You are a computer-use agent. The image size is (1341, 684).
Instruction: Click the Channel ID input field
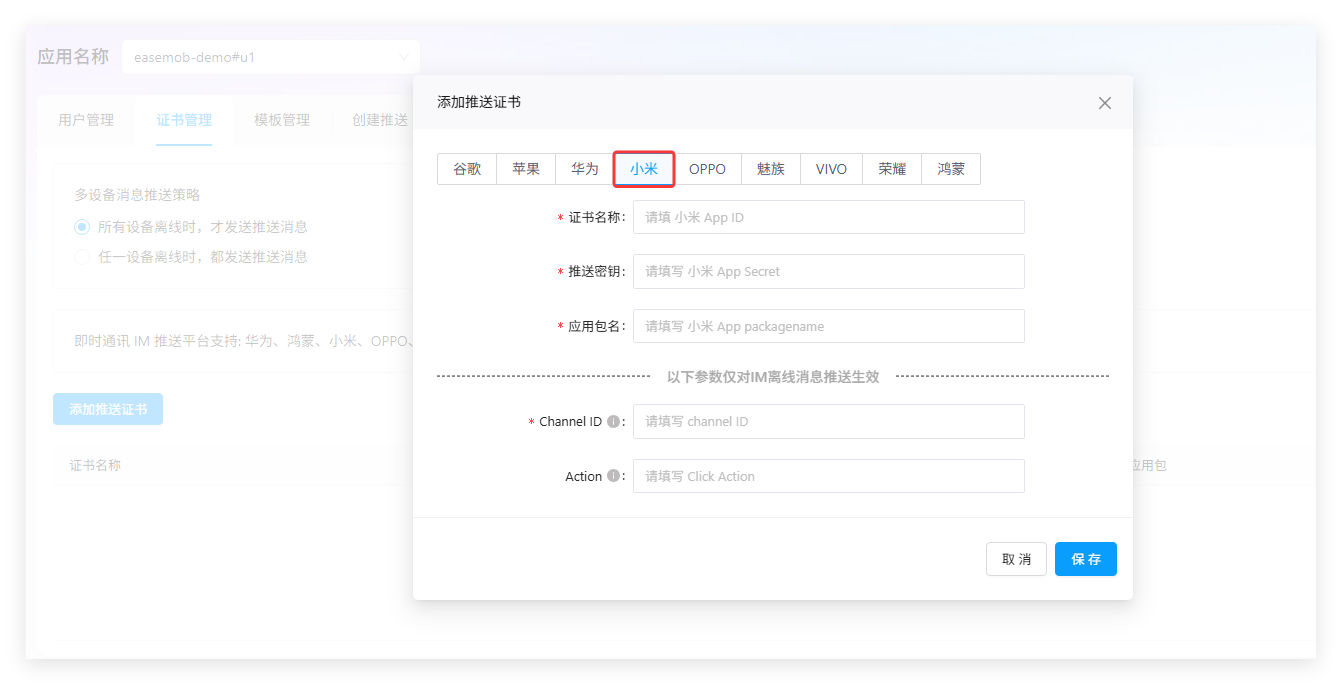828,422
